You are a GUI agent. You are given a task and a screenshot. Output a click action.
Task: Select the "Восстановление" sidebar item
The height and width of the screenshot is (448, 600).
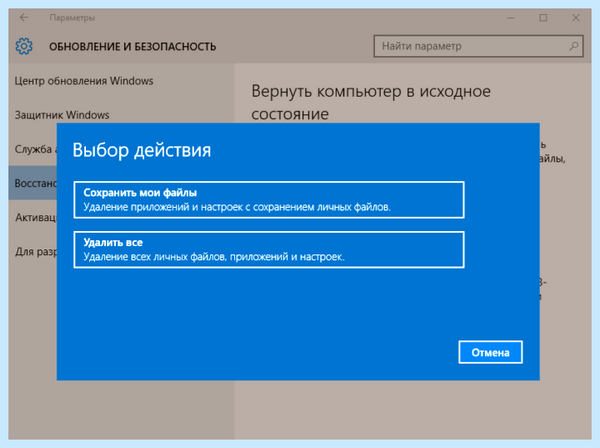point(33,183)
